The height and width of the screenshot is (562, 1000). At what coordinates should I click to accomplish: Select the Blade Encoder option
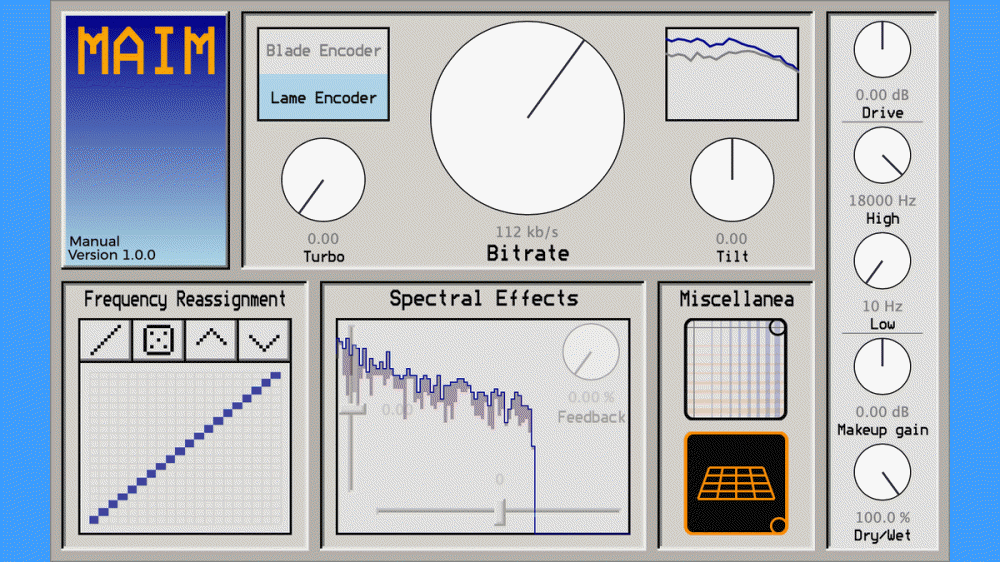pos(323,51)
